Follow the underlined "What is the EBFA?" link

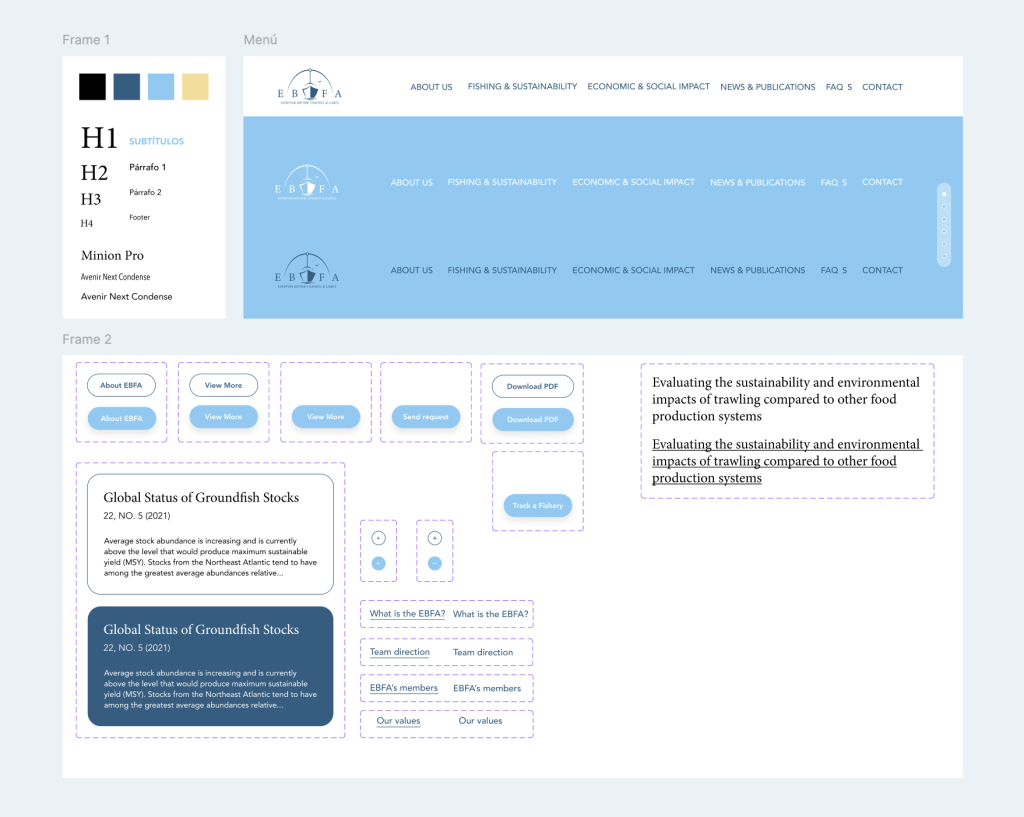coord(407,614)
